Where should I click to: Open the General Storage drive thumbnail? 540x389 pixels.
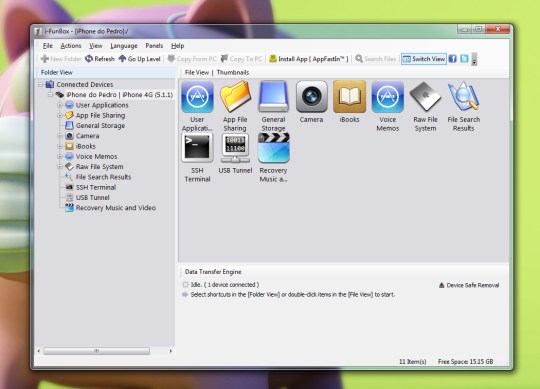[x=273, y=97]
